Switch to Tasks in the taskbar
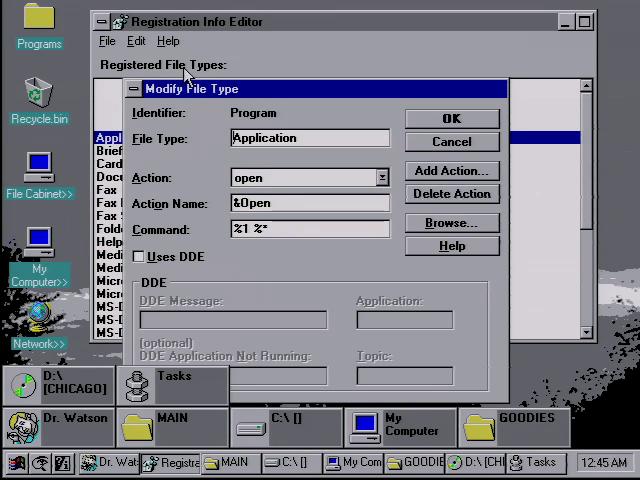 click(x=536, y=463)
